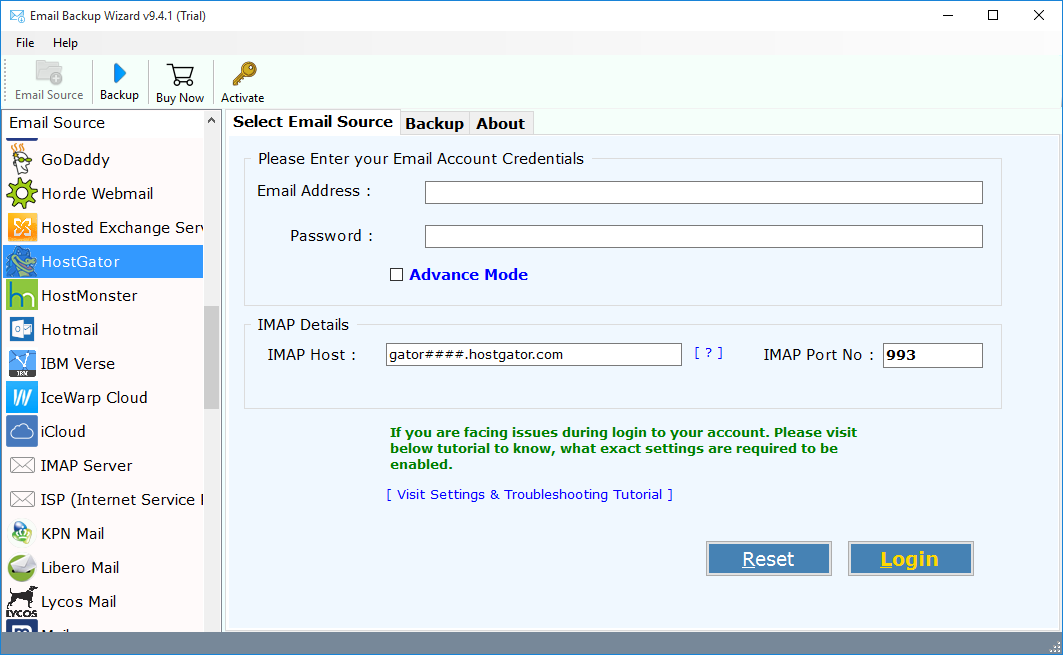1063x655 pixels.
Task: Click the app icon in title bar
Action: click(17, 16)
